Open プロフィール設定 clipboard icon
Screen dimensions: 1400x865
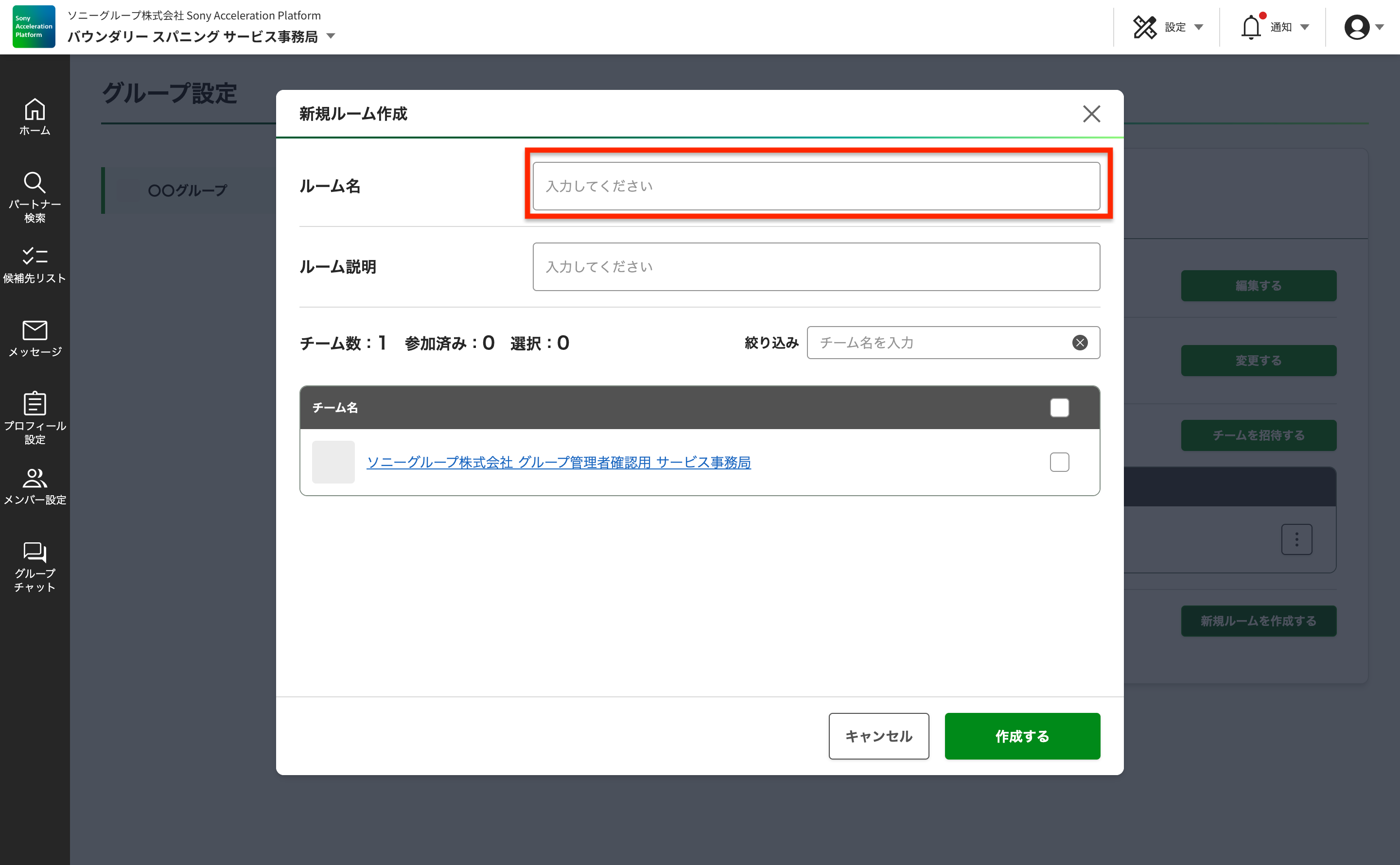(x=35, y=403)
